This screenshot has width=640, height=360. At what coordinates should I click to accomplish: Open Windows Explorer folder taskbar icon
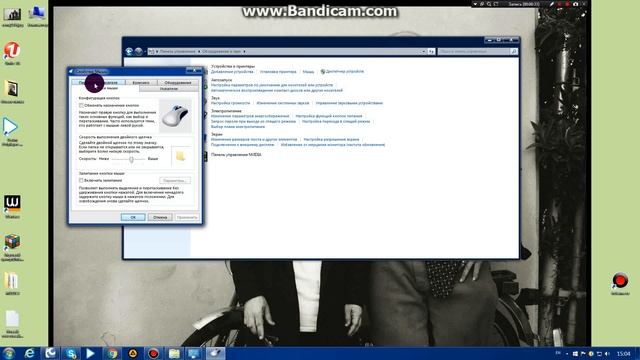click(x=174, y=353)
